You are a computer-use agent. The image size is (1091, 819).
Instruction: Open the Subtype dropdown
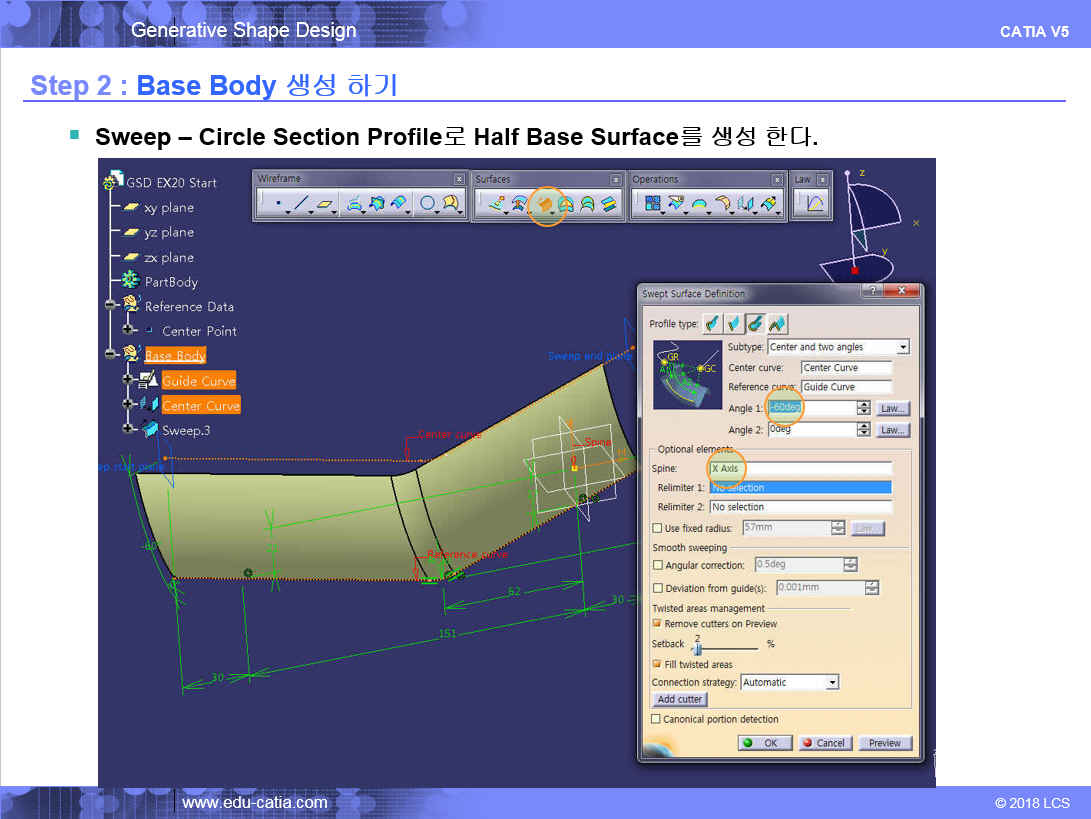tap(902, 347)
